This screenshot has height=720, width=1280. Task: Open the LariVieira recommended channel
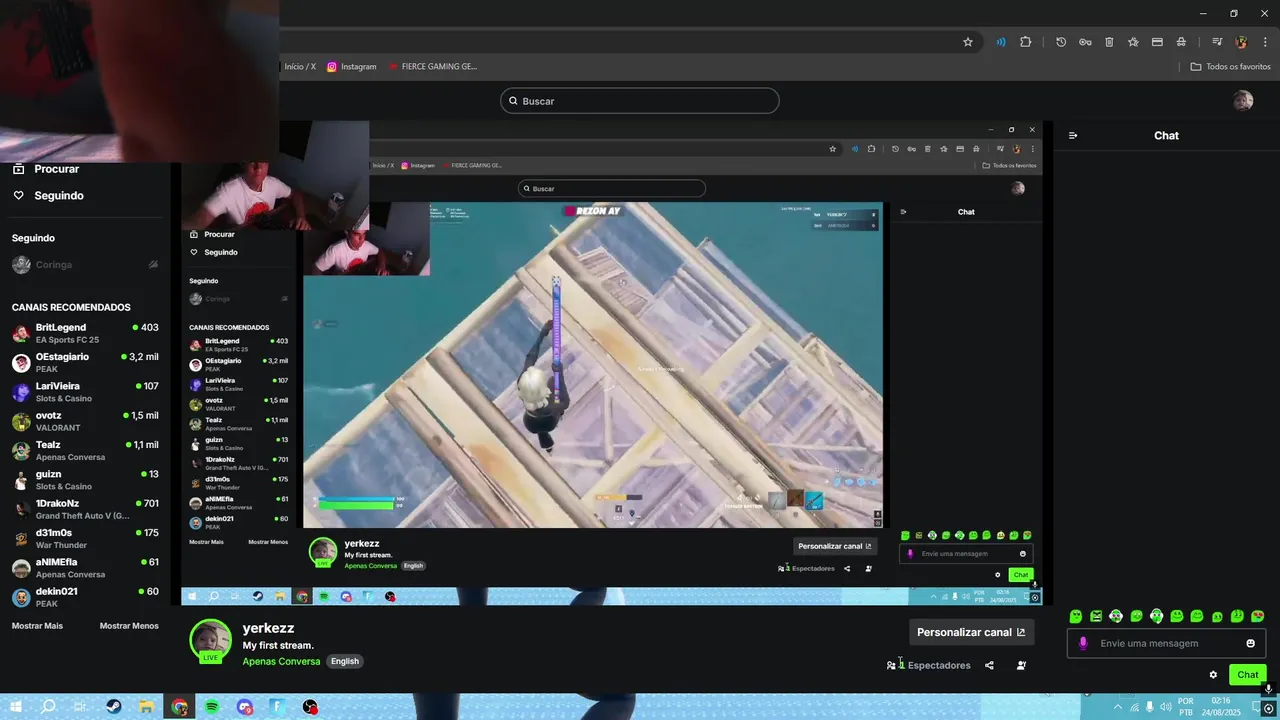click(x=85, y=392)
